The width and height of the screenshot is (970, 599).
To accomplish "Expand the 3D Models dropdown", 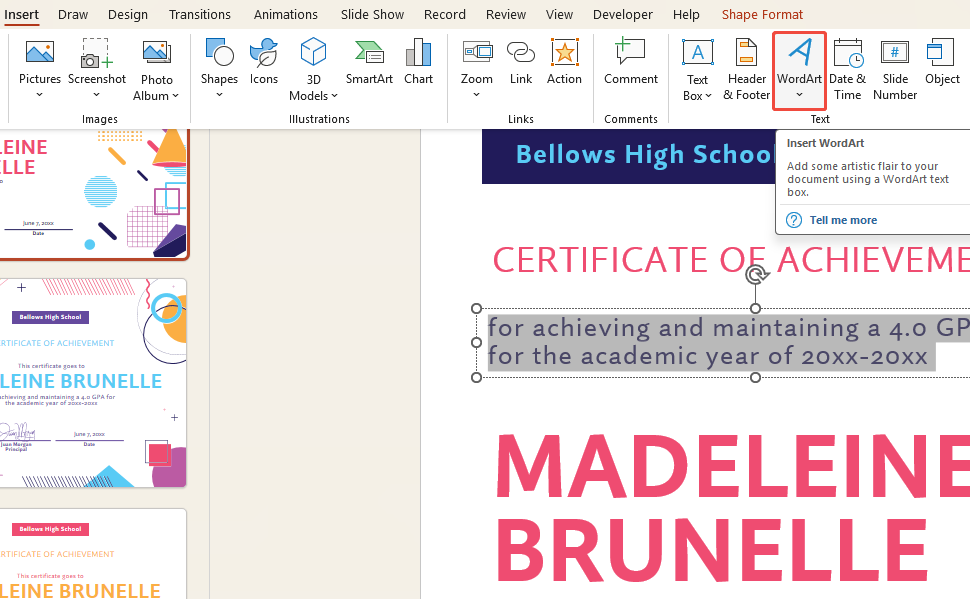I will pyautogui.click(x=334, y=96).
